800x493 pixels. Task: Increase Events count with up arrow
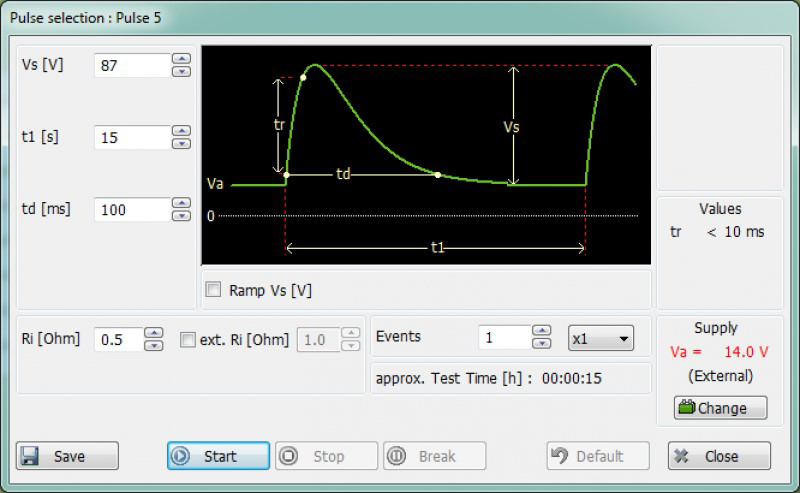pos(541,331)
